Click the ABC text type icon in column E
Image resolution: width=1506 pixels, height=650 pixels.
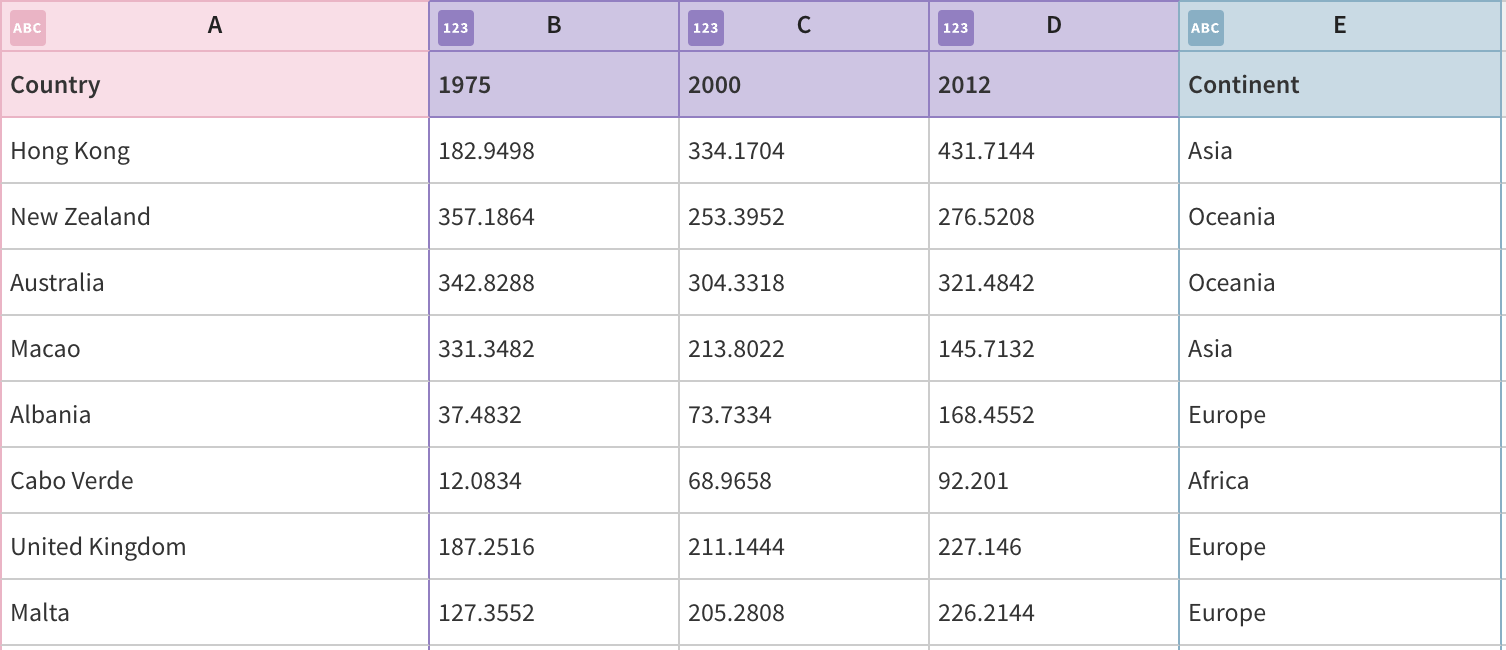coord(1205,28)
